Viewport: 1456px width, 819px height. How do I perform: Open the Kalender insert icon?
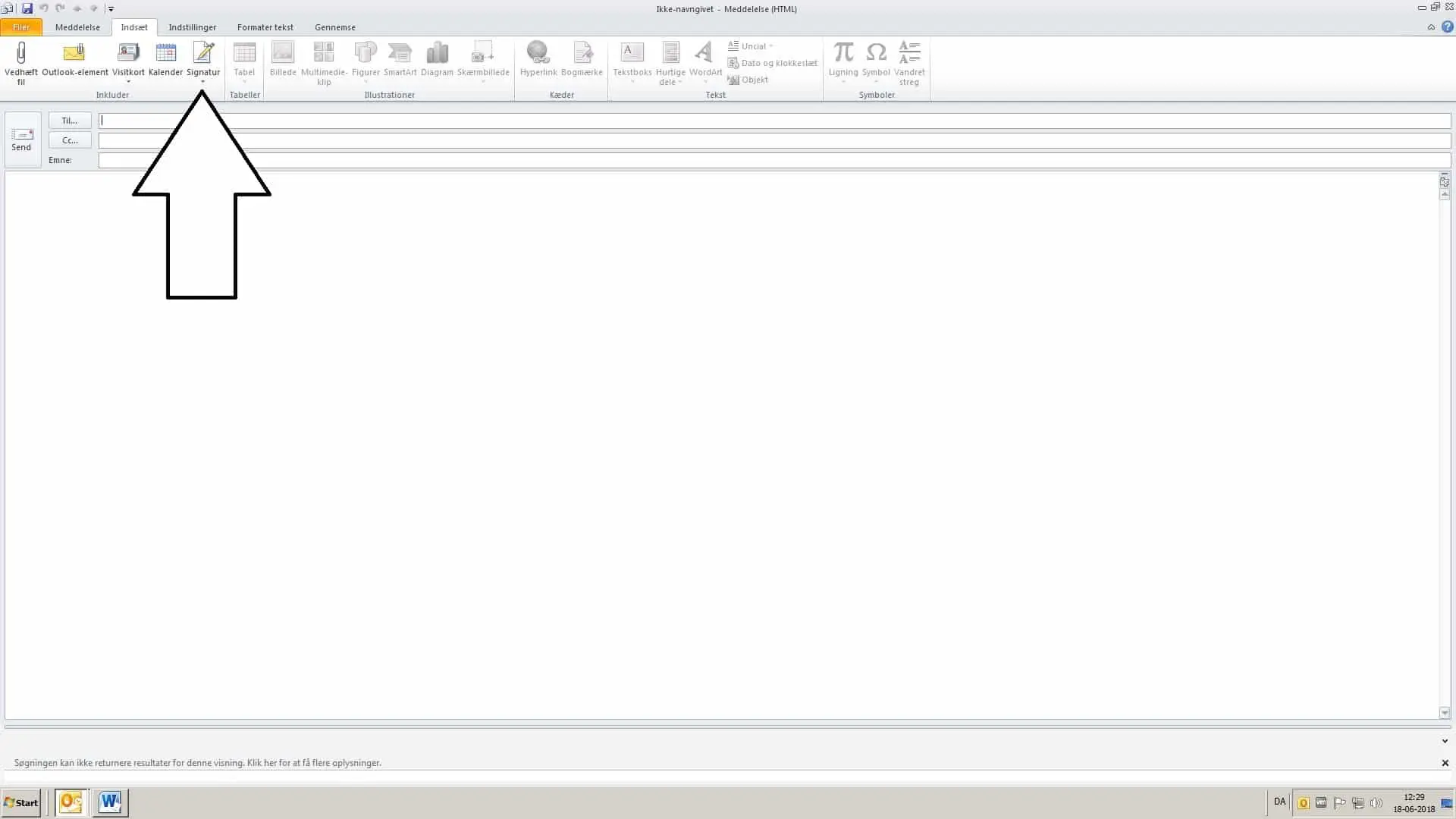click(165, 53)
